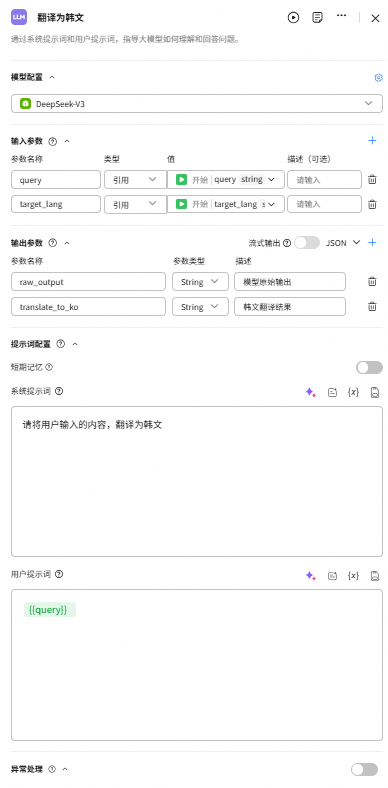Screen dimensions: 388x788
Task: Open type dropdown for target_lang row
Action: coord(135,205)
